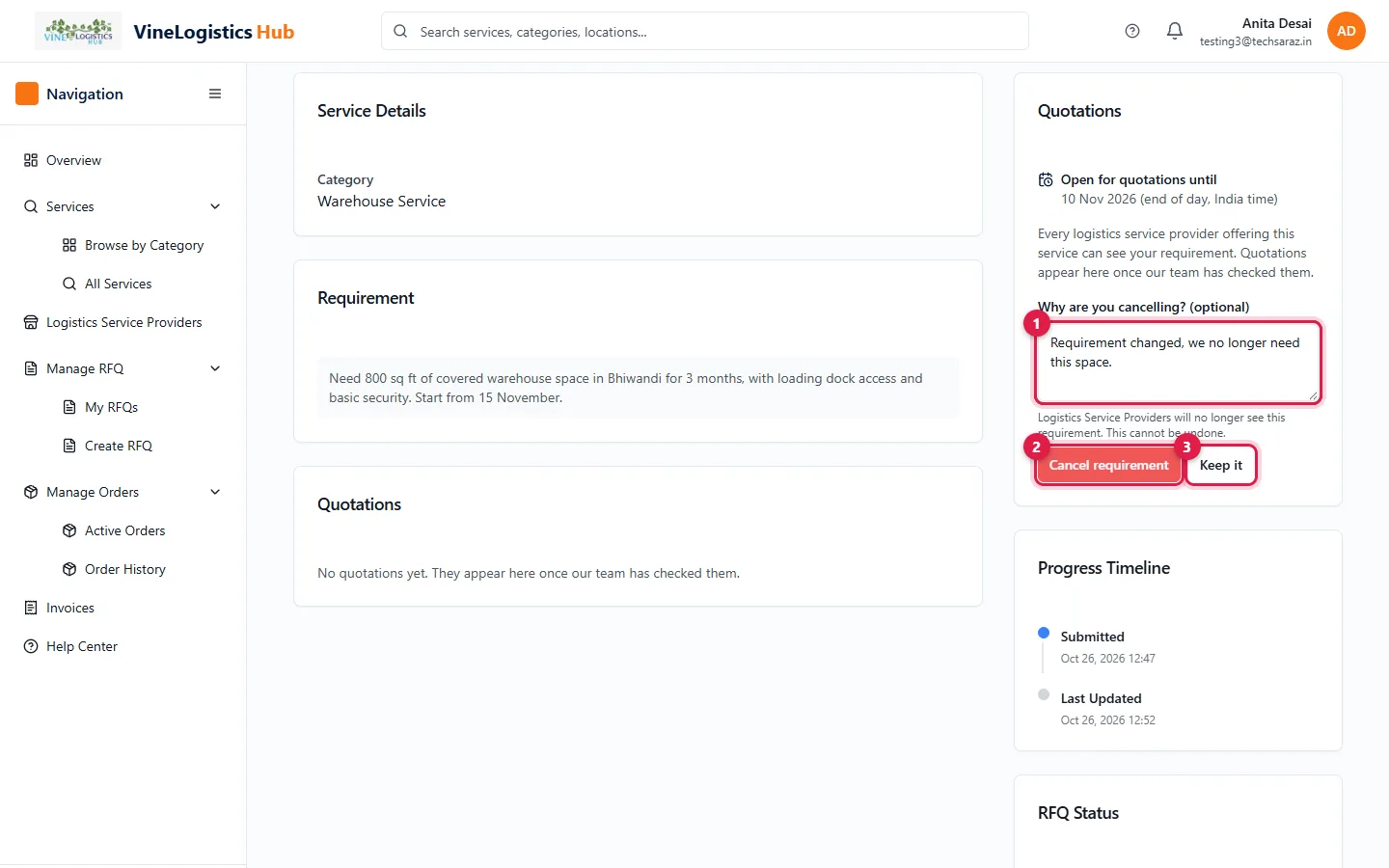This screenshot has width=1389, height=868.
Task: Click the Overview grid icon
Action: point(31,160)
